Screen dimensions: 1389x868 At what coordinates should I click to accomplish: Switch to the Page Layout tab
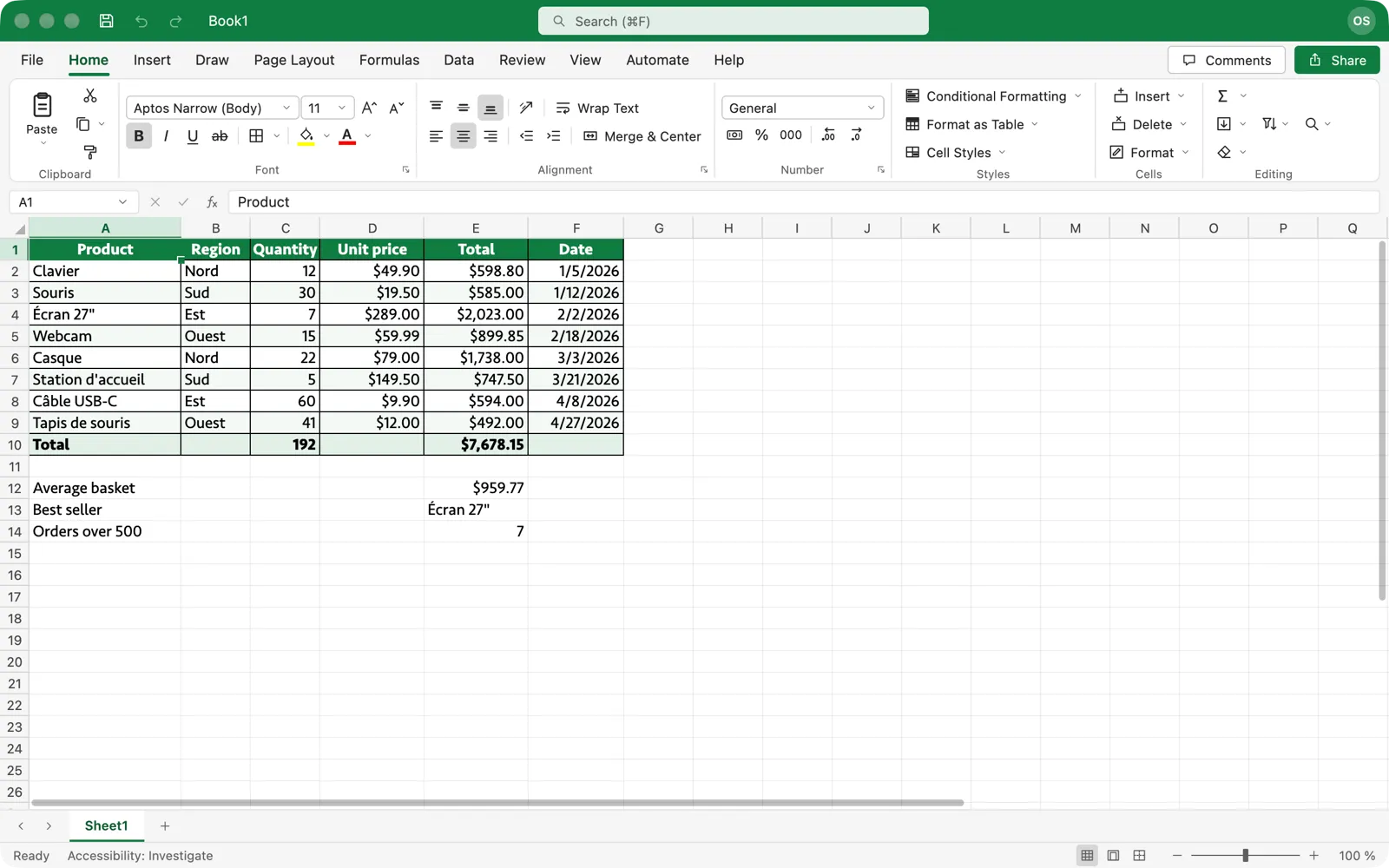click(293, 60)
